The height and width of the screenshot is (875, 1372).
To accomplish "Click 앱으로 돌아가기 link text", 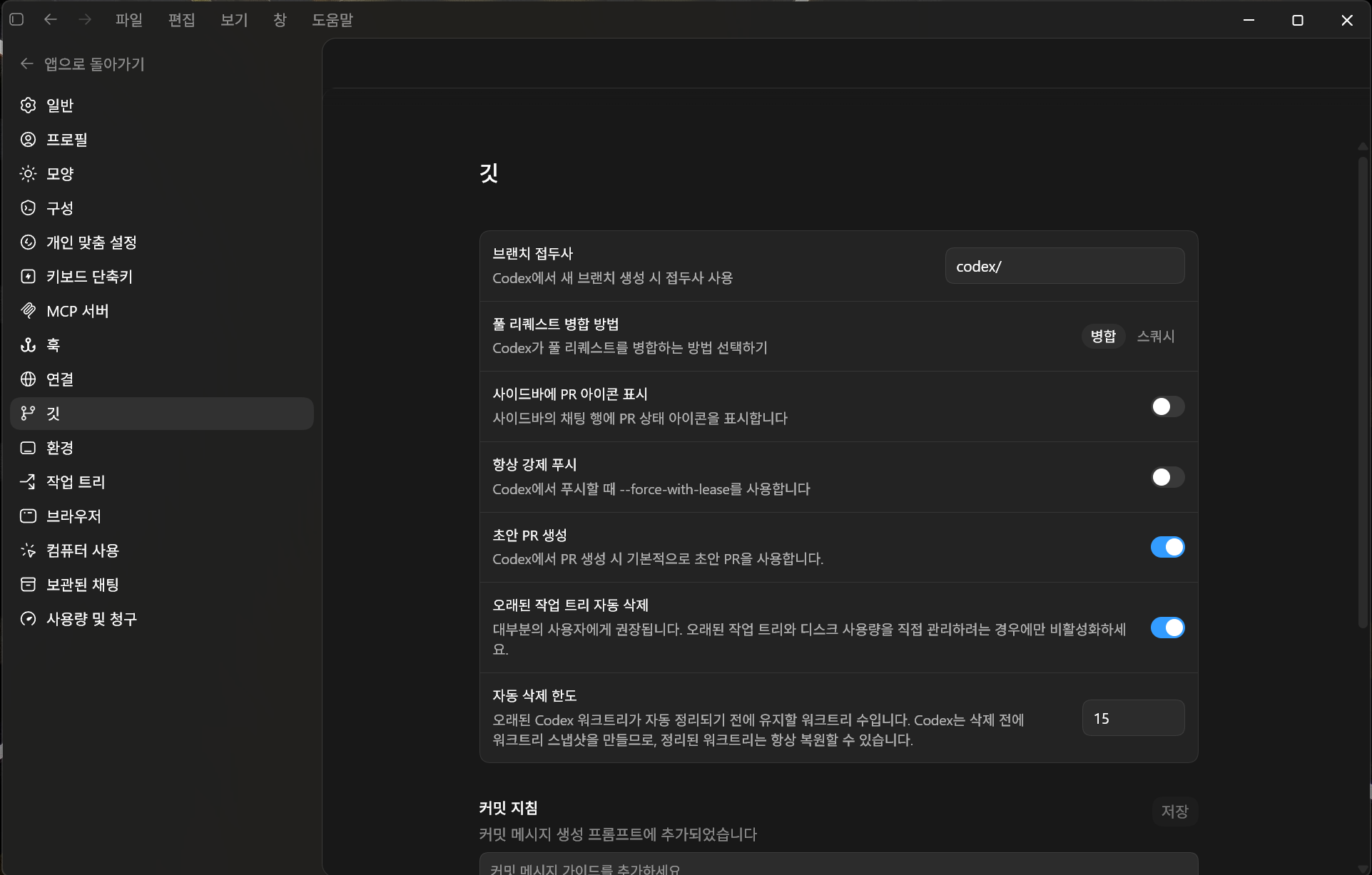I will pyautogui.click(x=94, y=64).
